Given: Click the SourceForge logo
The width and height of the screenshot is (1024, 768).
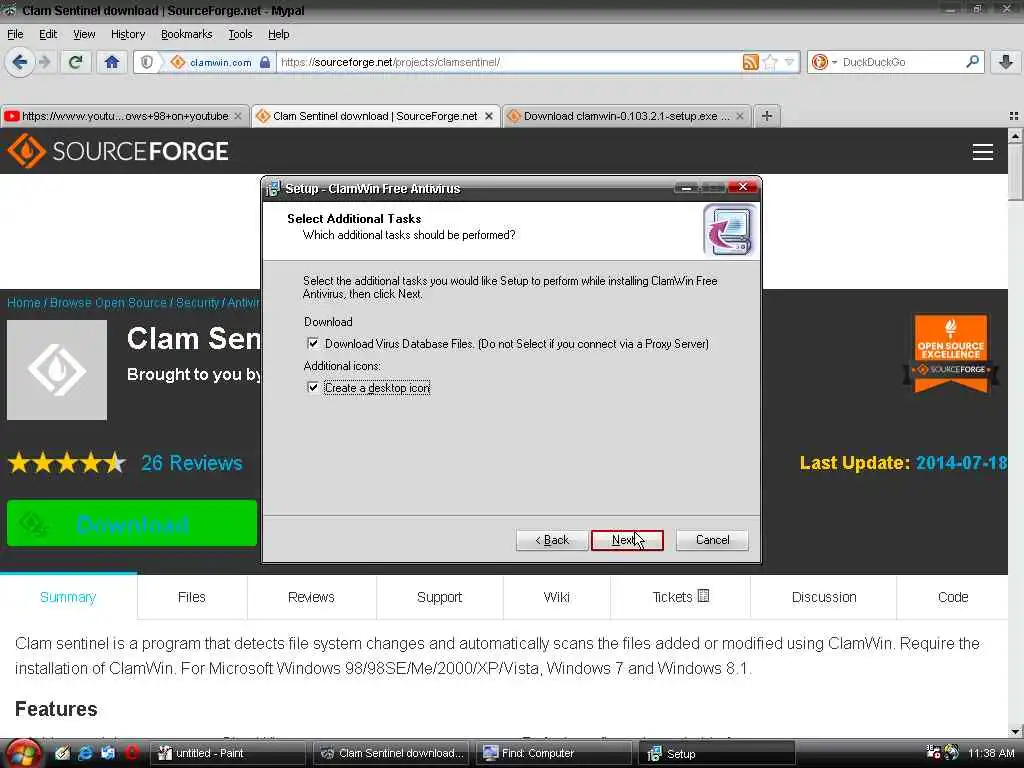Looking at the screenshot, I should click(x=118, y=151).
